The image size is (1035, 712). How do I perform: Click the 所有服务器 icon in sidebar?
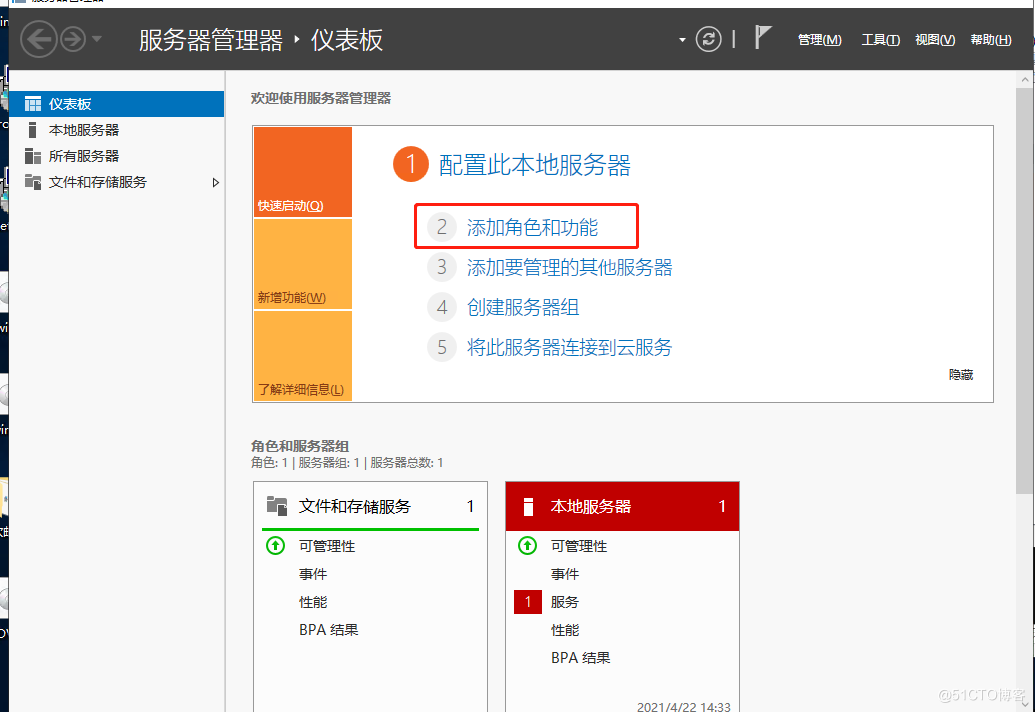(x=32, y=156)
